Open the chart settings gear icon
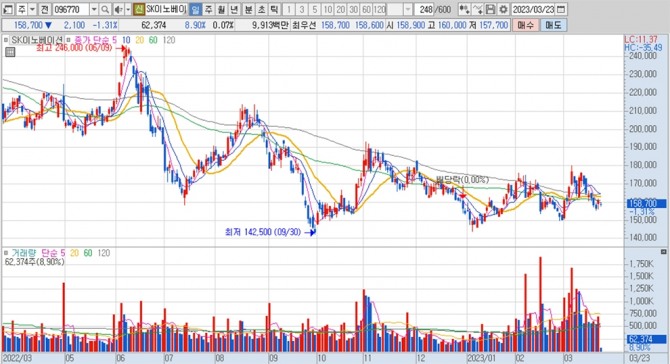670x364 pixels. pyautogui.click(x=504, y=9)
